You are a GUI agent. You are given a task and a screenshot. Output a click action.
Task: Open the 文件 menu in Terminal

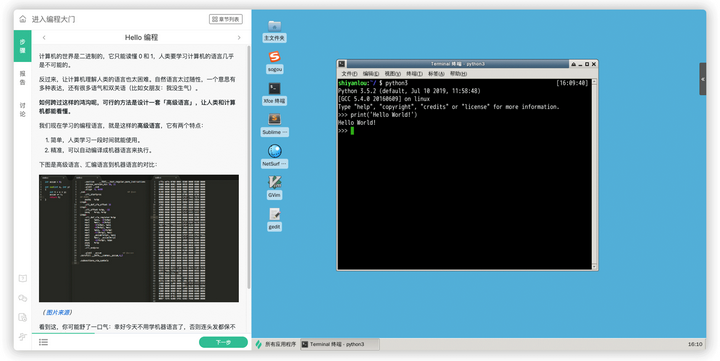point(349,73)
